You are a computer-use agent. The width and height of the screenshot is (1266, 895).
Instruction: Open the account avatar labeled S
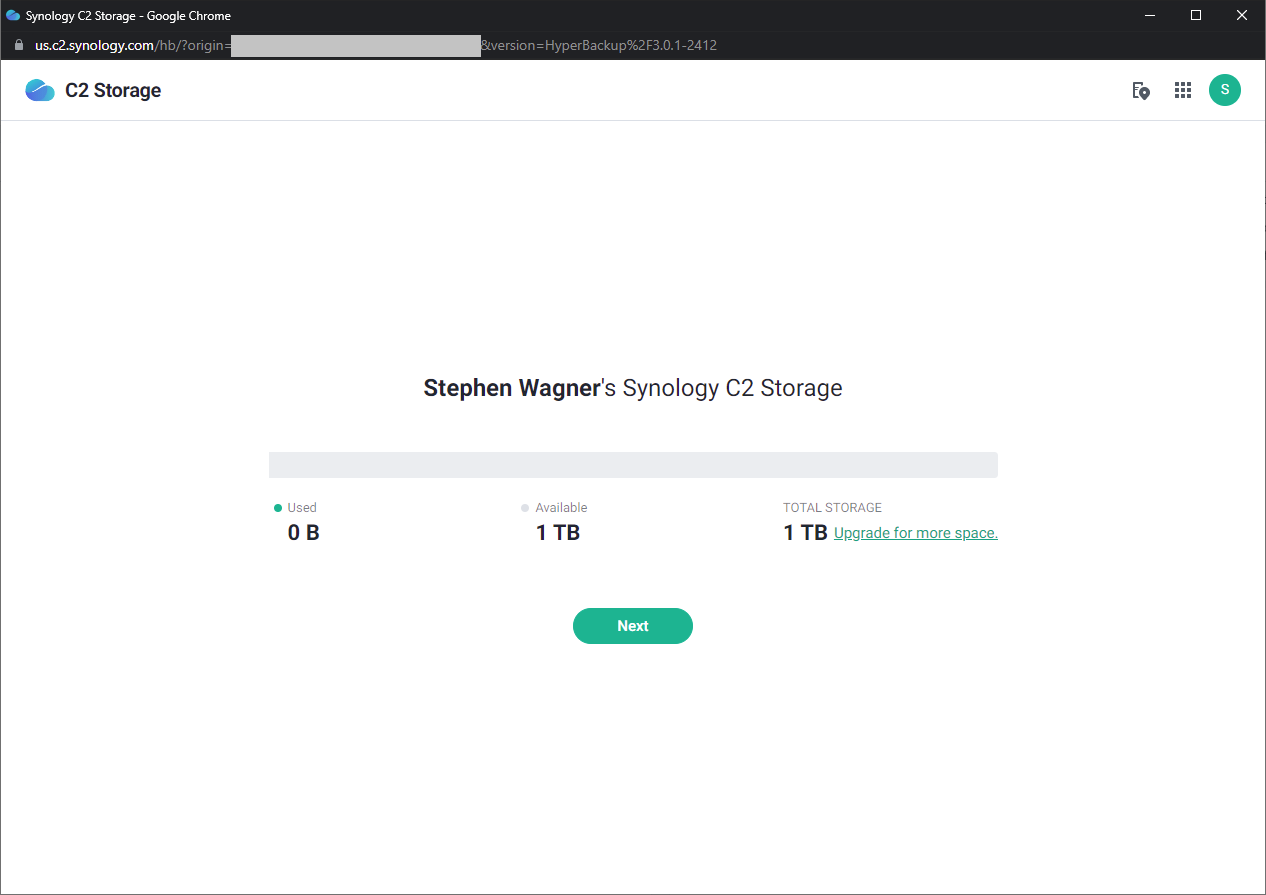coord(1225,90)
